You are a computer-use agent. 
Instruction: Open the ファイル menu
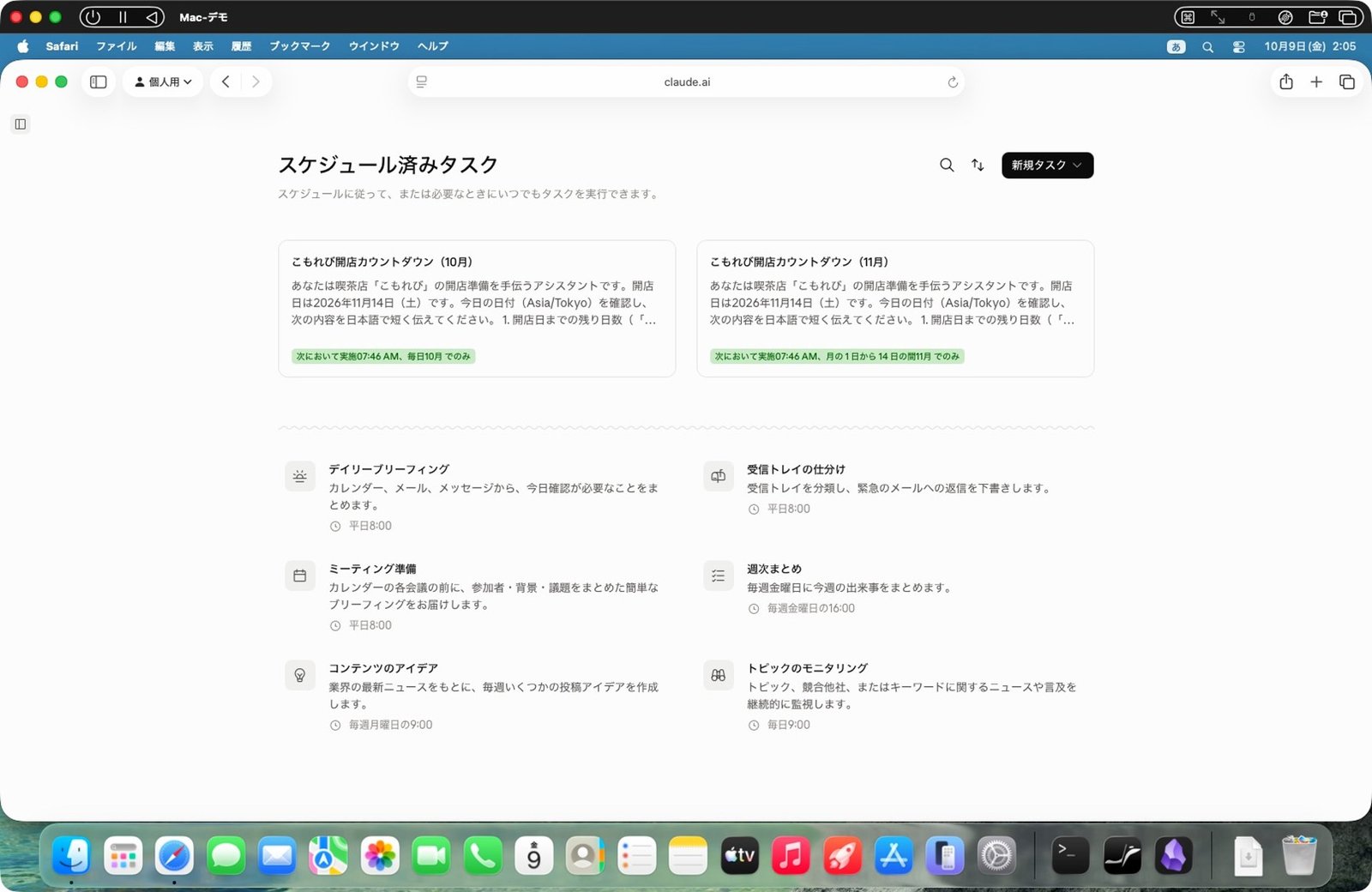click(117, 46)
